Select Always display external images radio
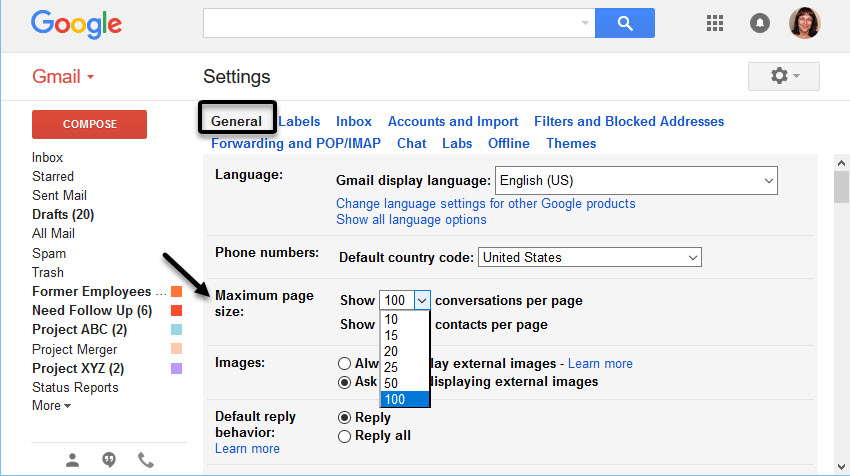The height and width of the screenshot is (476, 850). 344,363
